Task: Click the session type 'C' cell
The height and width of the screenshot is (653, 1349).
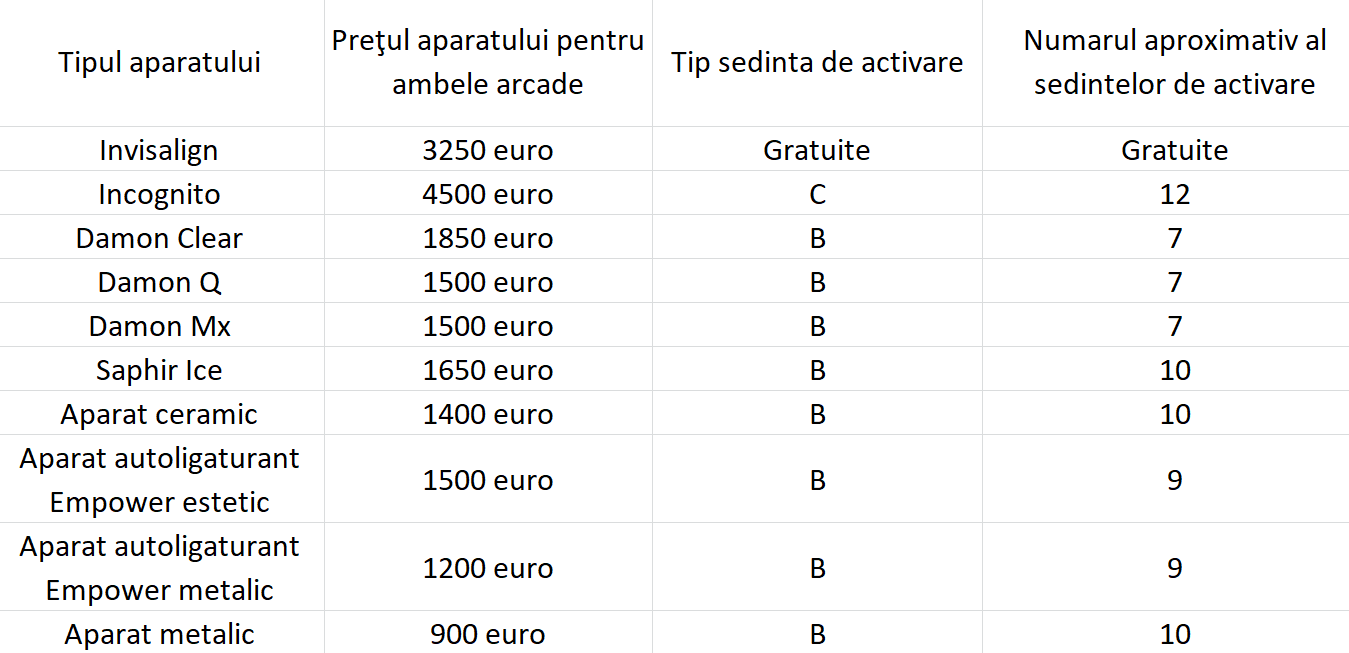Action: [817, 194]
